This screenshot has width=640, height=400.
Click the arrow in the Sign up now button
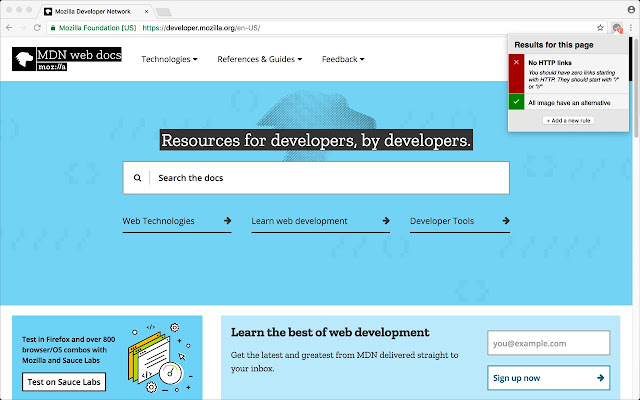[600, 378]
